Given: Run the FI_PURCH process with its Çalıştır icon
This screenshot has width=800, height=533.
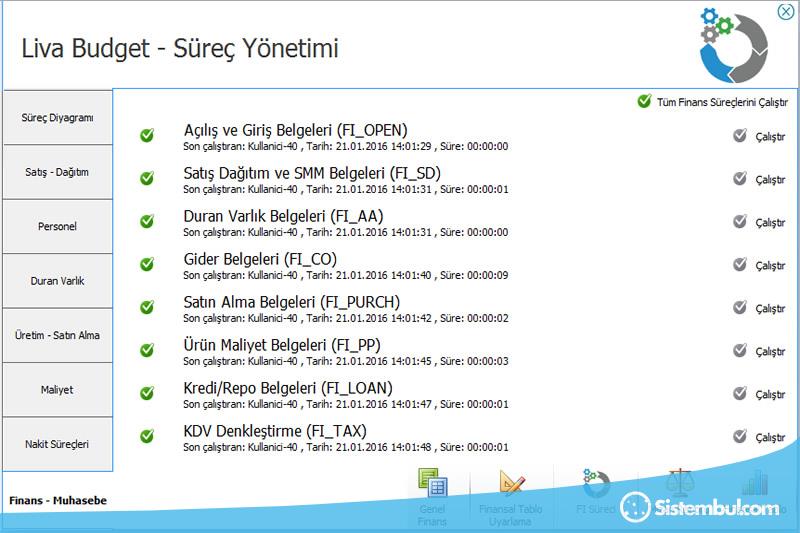Looking at the screenshot, I should pyautogui.click(x=740, y=307).
